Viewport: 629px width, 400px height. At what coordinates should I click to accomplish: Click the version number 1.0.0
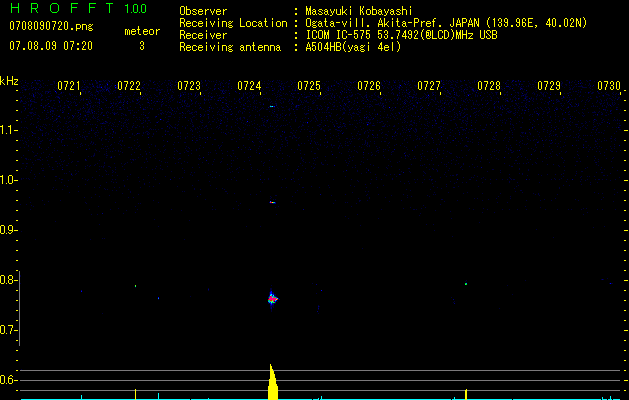(x=136, y=8)
